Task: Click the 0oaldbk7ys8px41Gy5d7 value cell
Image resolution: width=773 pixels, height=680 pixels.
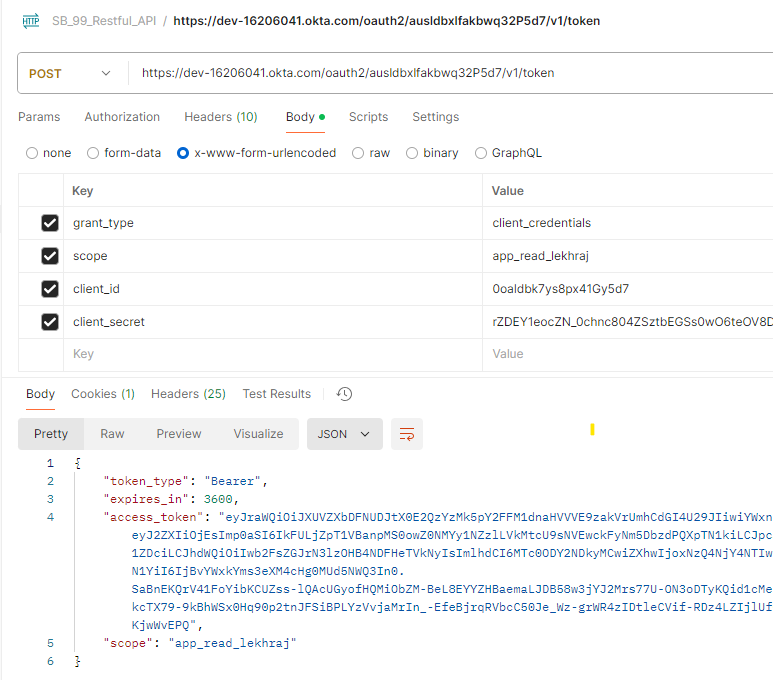Action: (628, 289)
